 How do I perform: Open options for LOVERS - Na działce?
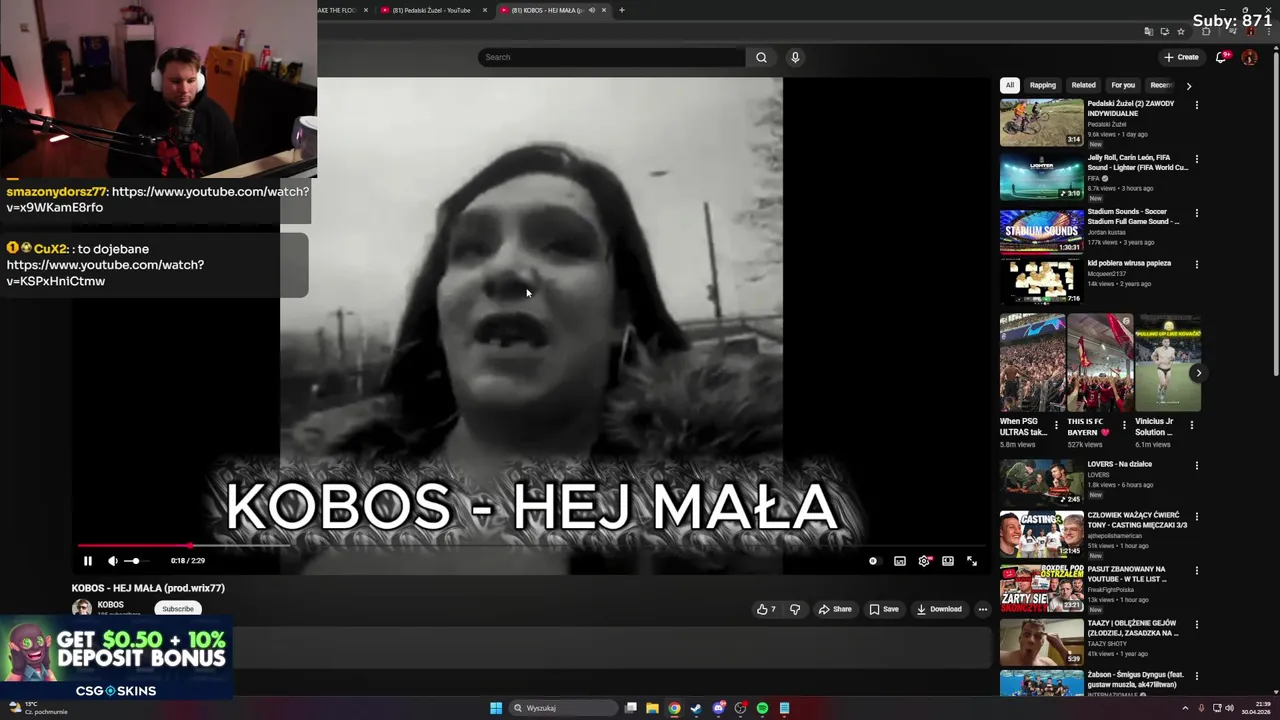coord(1196,466)
